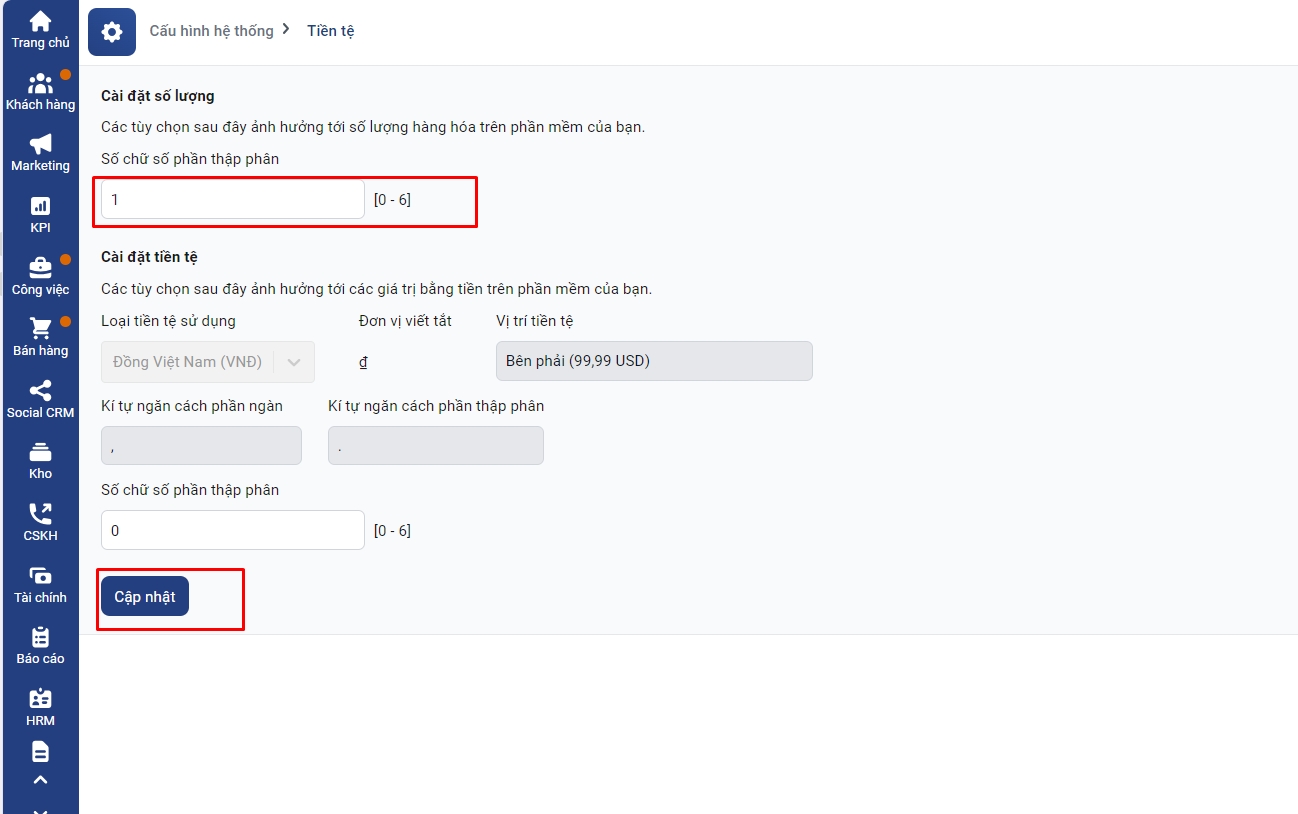Open the Tài chính finance icon
The height and width of the screenshot is (814, 1298).
tap(40, 577)
